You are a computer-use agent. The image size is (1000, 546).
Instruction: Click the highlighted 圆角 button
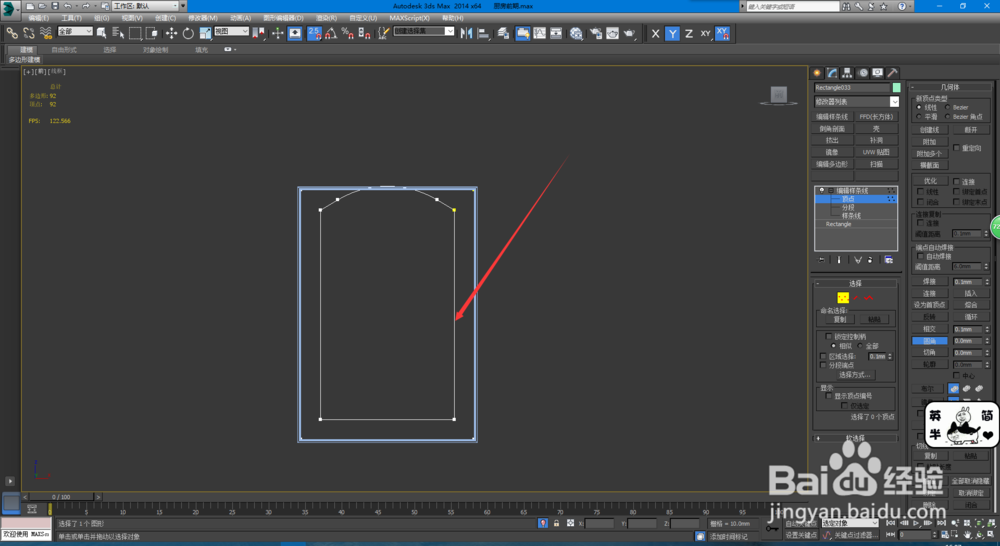click(x=930, y=341)
